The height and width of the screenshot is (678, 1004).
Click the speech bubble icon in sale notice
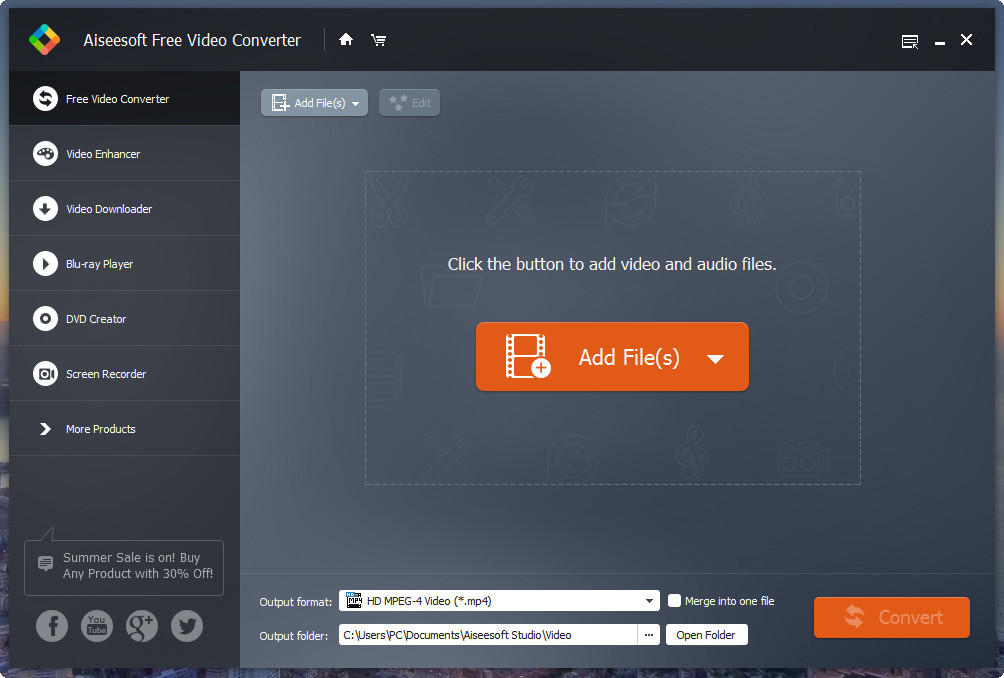click(45, 563)
